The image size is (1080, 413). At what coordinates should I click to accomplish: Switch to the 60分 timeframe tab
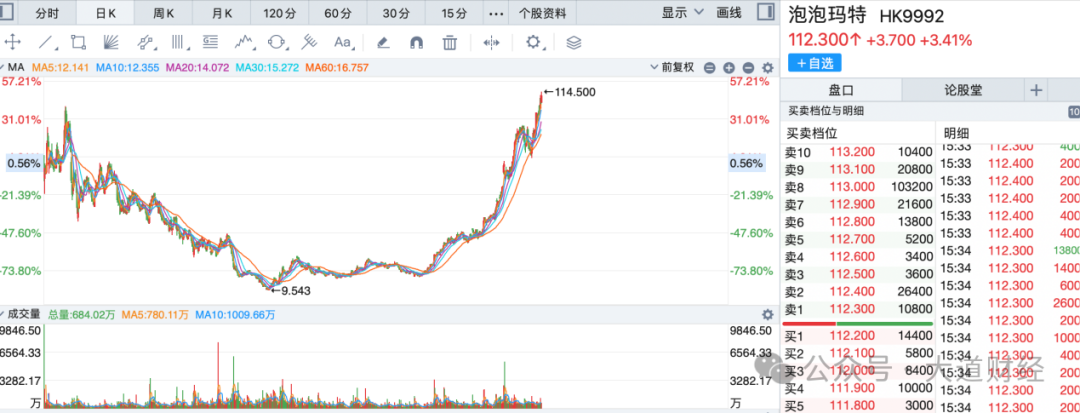click(338, 12)
